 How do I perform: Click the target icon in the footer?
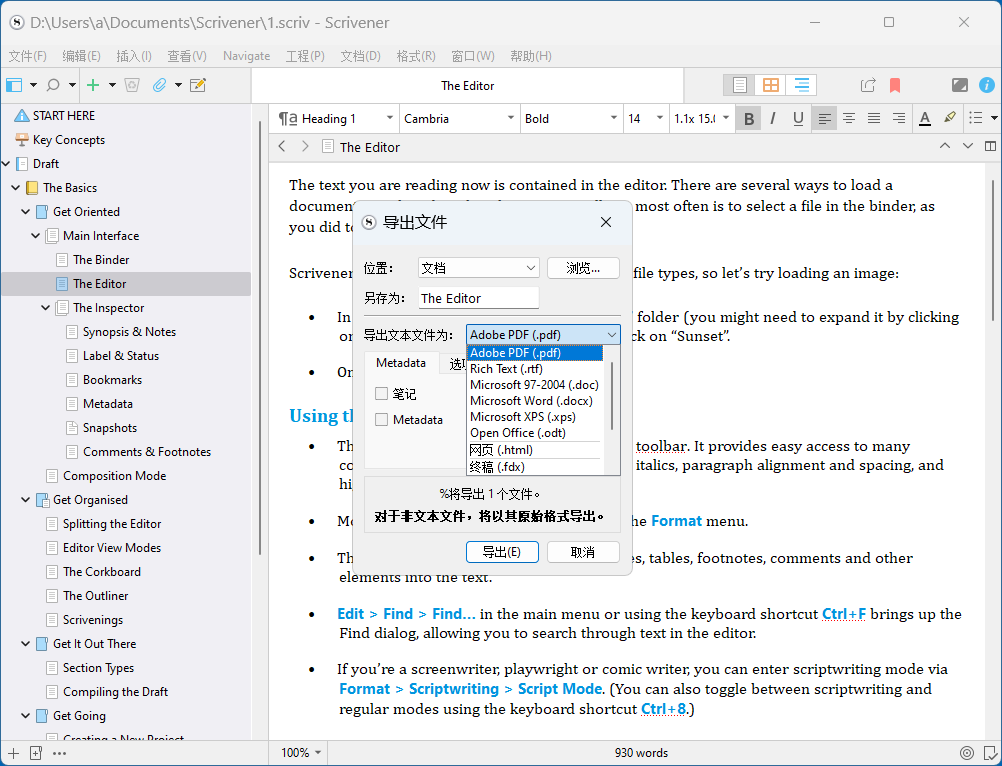pyautogui.click(x=967, y=753)
